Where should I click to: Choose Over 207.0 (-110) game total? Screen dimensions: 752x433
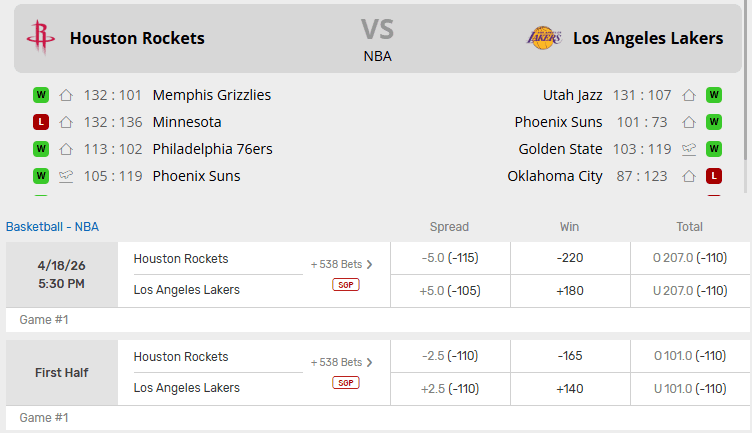(690, 258)
